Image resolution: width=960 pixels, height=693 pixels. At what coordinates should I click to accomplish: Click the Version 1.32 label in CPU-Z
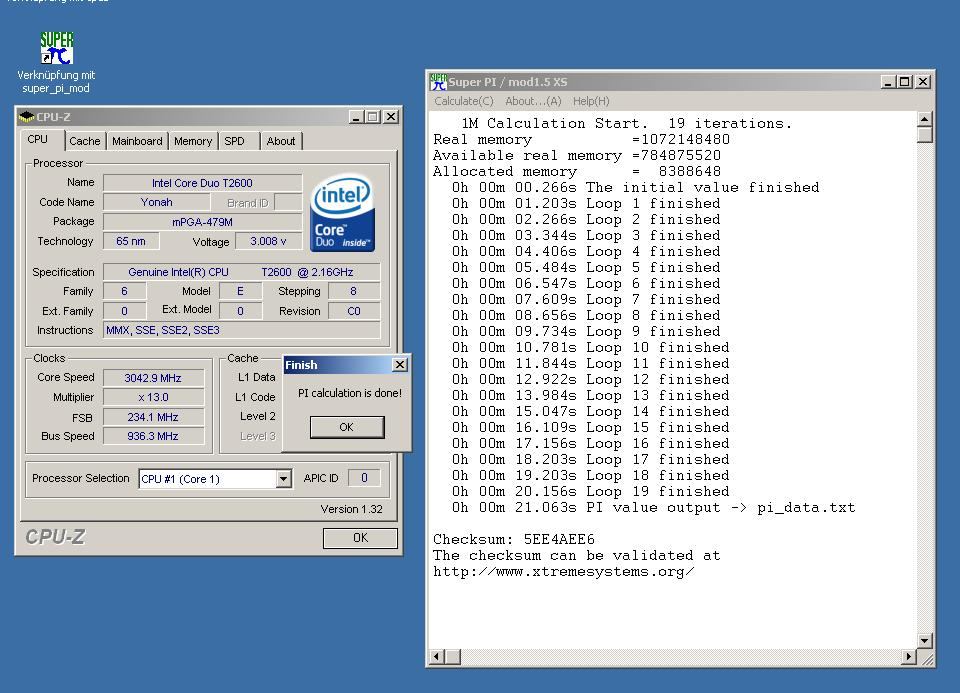(351, 509)
